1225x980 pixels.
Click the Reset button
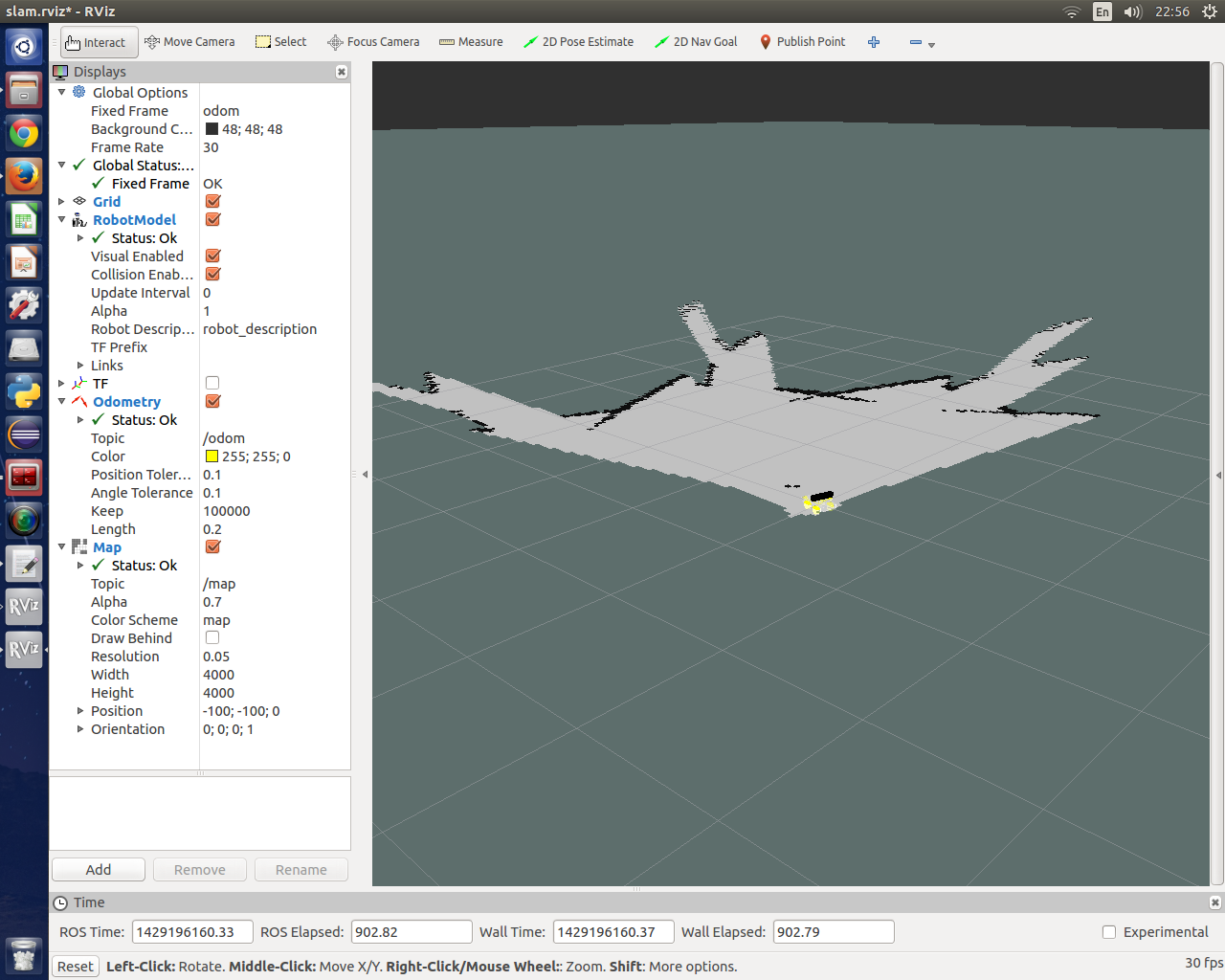(x=76, y=967)
